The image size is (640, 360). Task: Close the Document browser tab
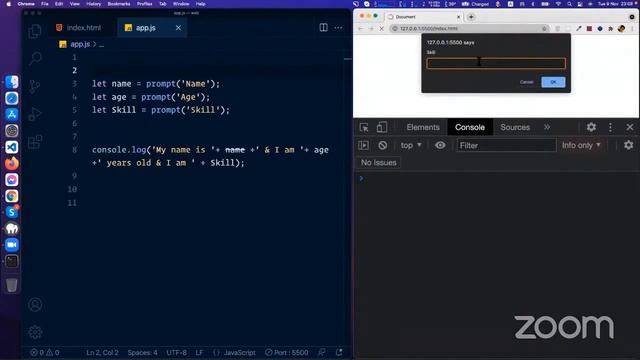(x=458, y=17)
